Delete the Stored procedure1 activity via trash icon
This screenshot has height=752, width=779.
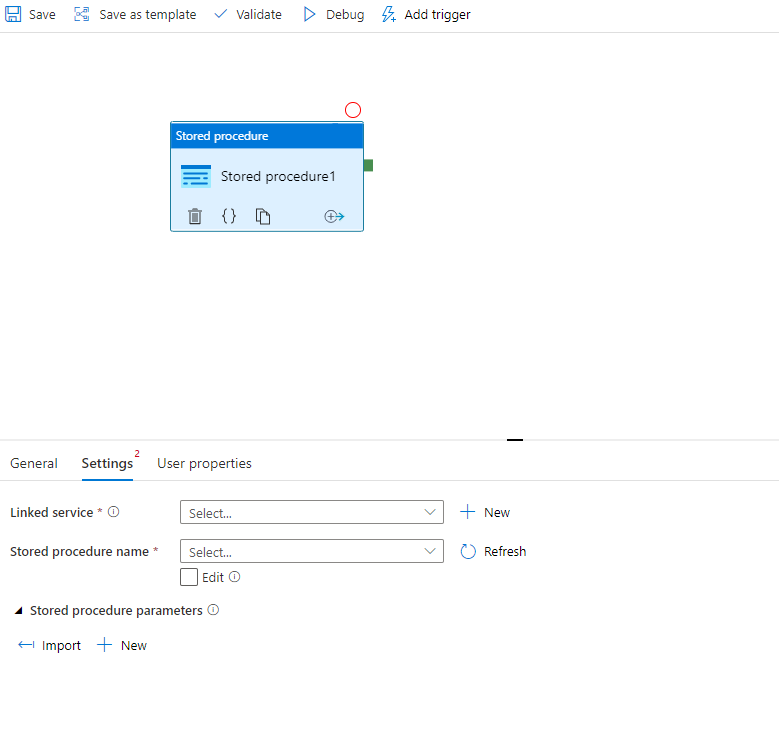[195, 216]
